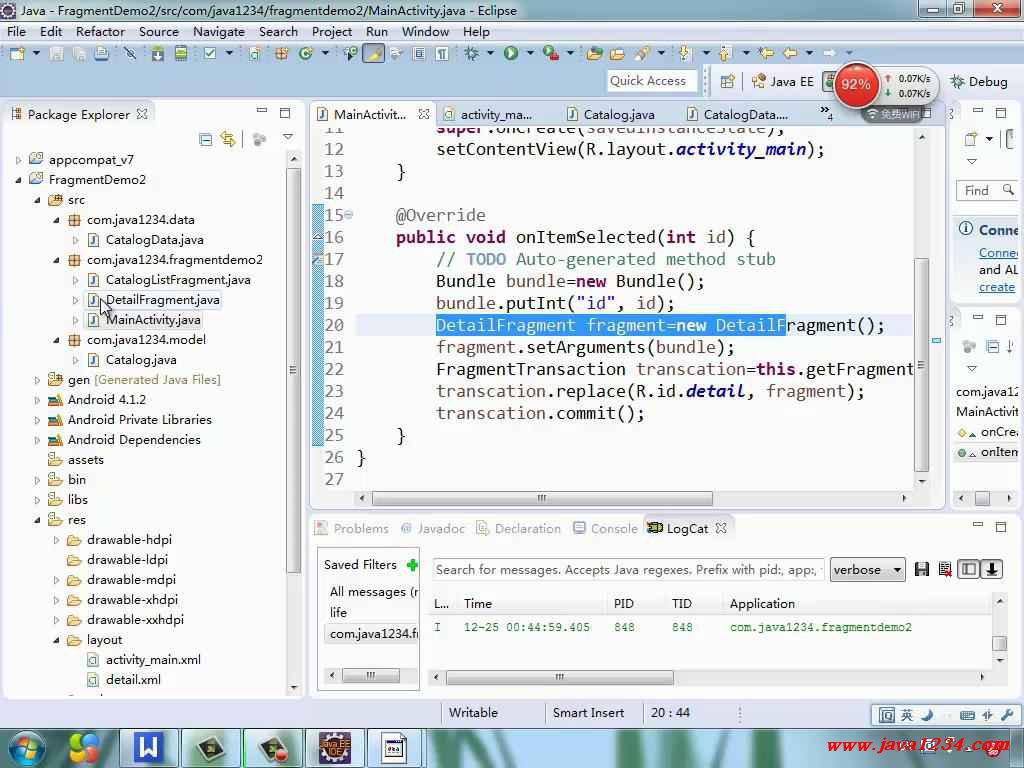Click the Quick Access field
1024x768 pixels.
[x=651, y=81]
